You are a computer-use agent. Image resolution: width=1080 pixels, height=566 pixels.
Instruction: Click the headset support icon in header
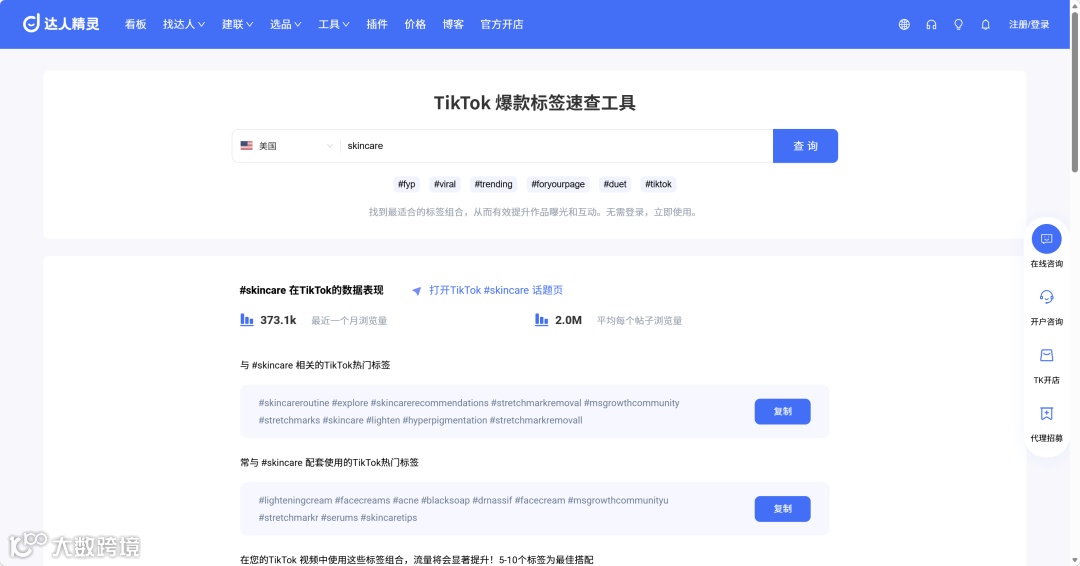(931, 24)
